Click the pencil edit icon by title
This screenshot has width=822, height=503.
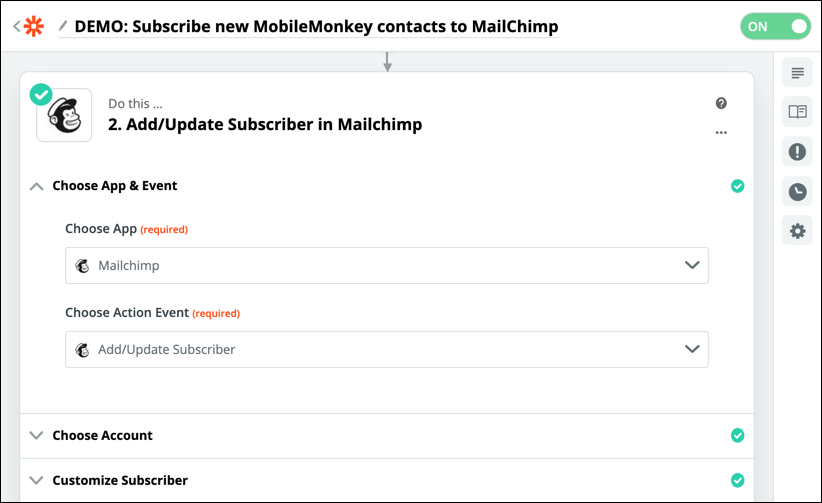pos(63,25)
